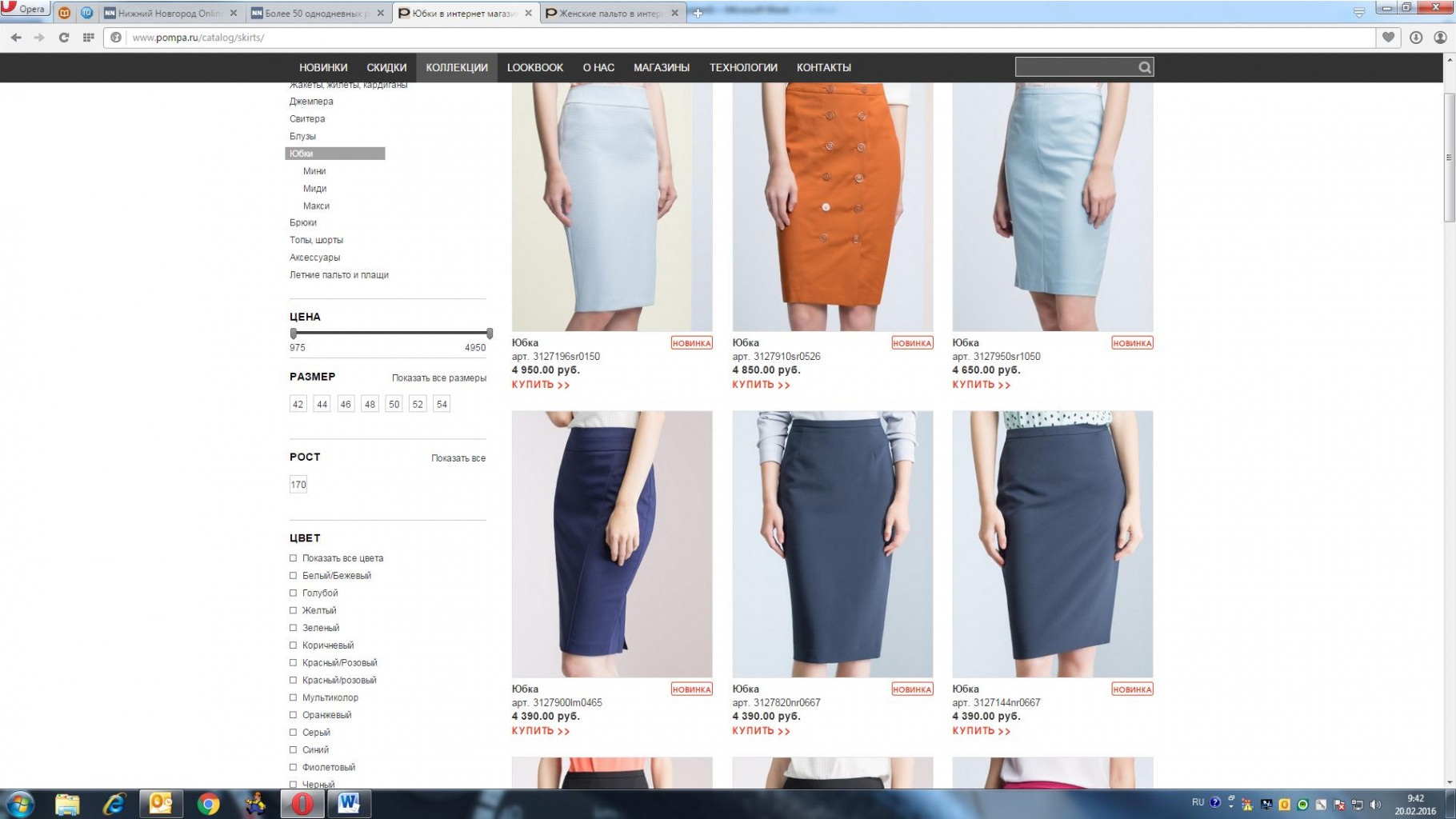
Task: Click the volume icon in system tray
Action: (x=1375, y=805)
